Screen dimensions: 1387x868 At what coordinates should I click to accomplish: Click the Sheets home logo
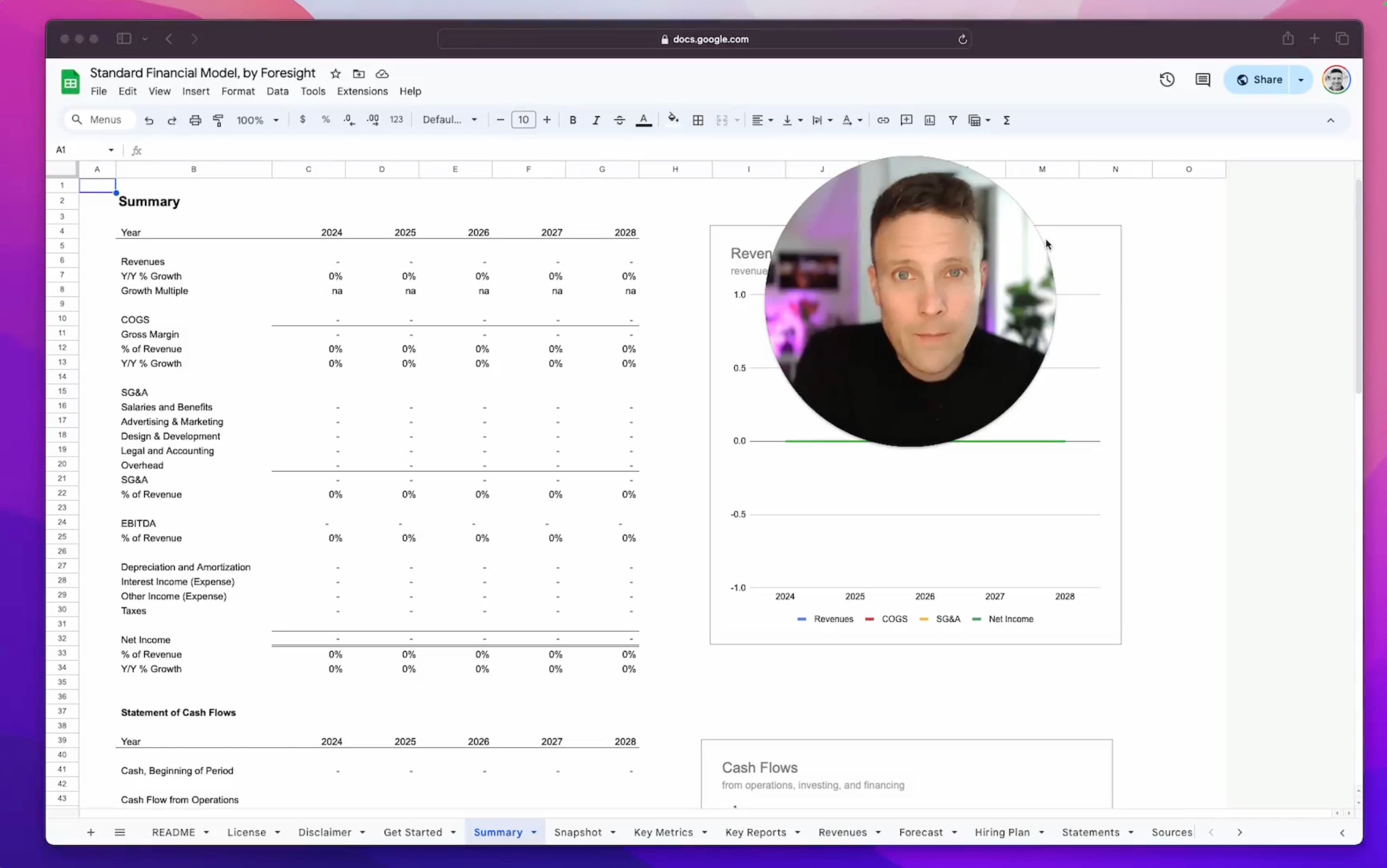pos(70,82)
